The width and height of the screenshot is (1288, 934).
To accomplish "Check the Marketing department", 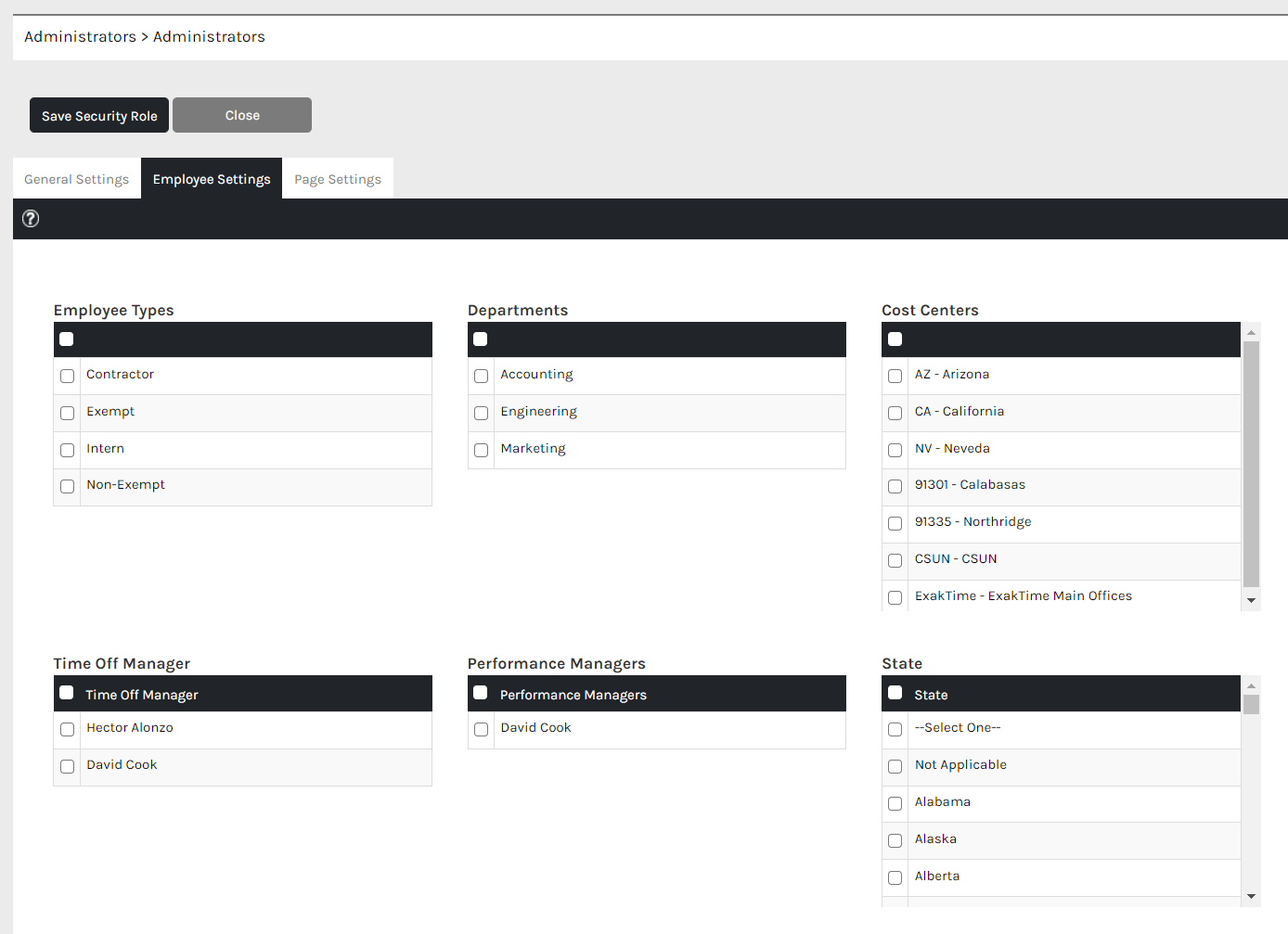I will click(x=481, y=450).
